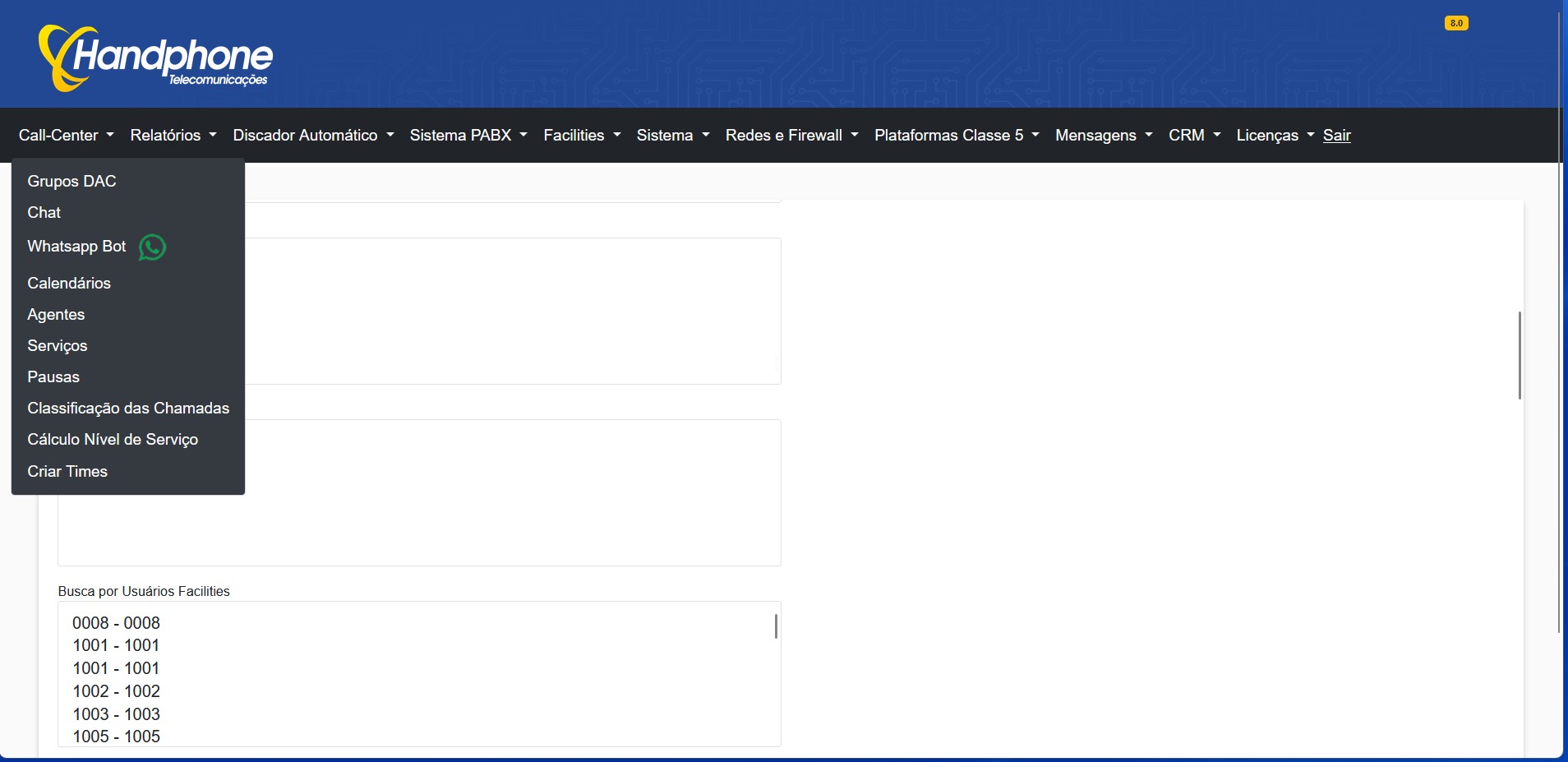This screenshot has width=1568, height=762.
Task: Click the user list scrollbar thumb
Action: tap(775, 626)
